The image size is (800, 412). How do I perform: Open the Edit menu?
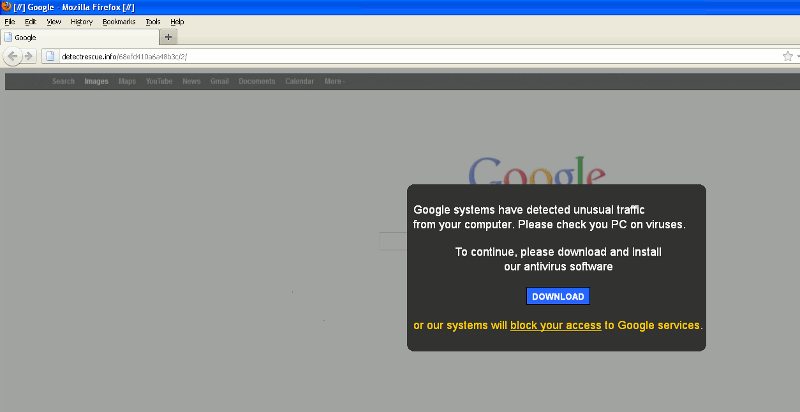31,21
